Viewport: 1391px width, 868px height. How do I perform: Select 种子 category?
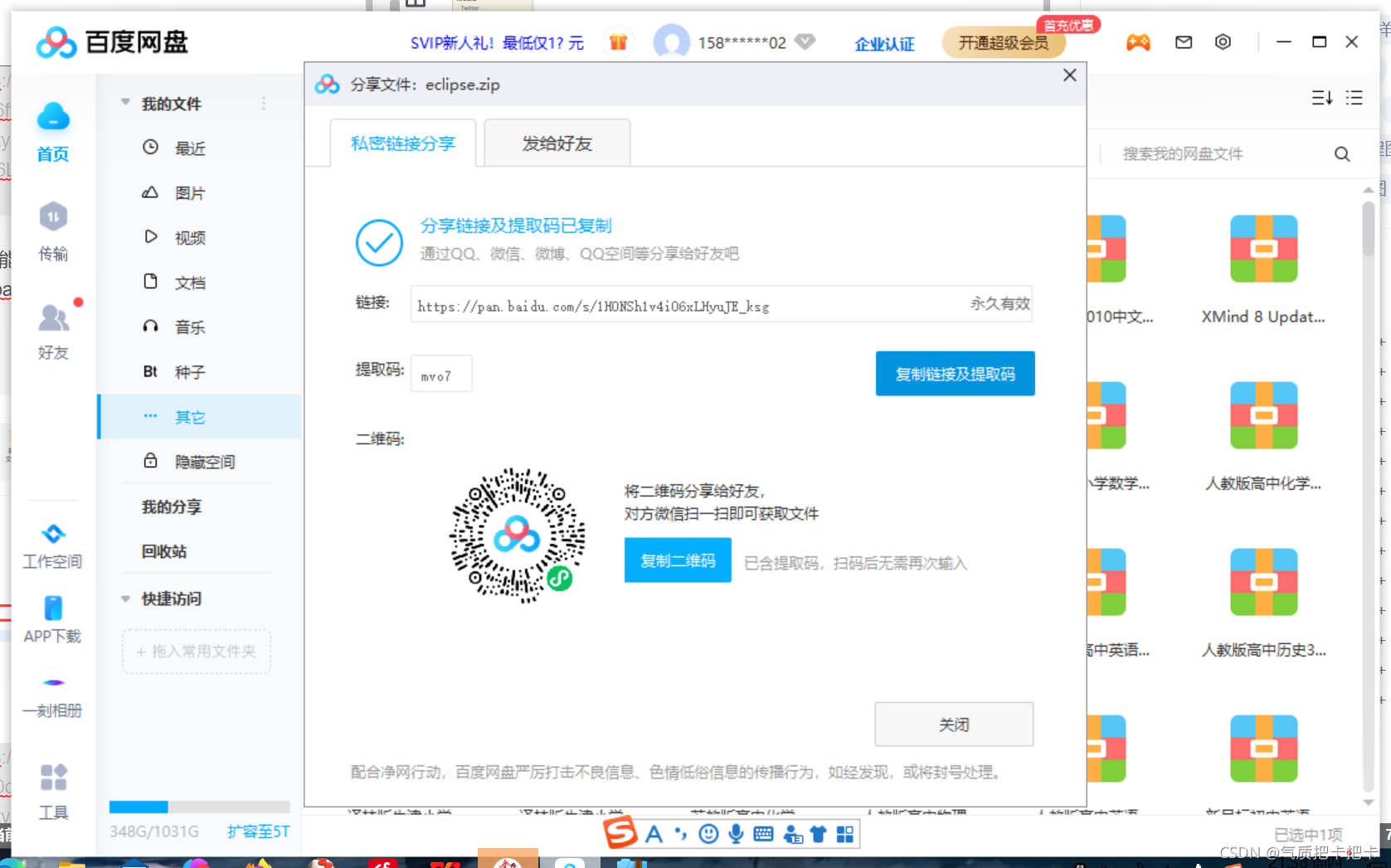199,372
